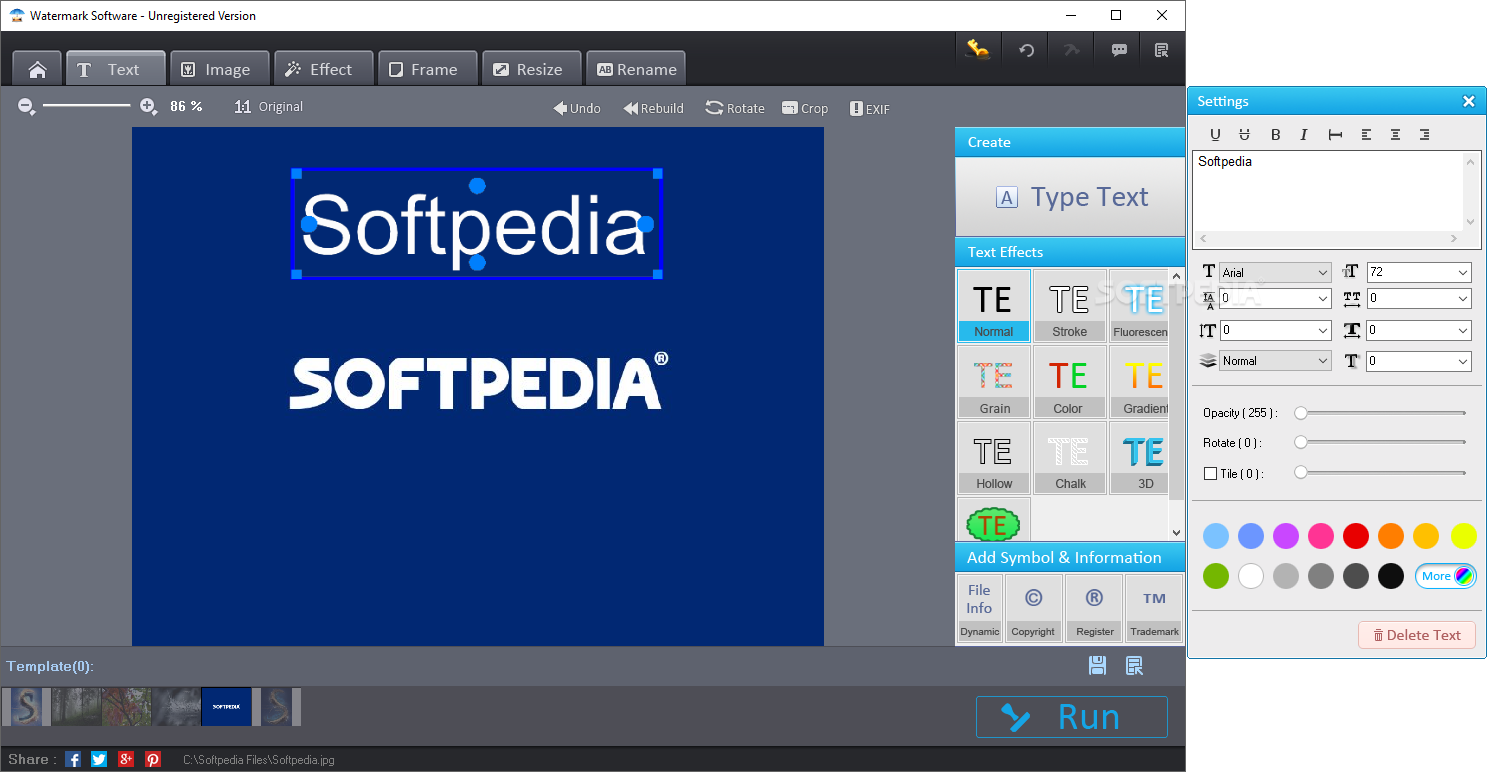Viewport: 1487px width, 772px height.
Task: Select the Normal text effect
Action: (x=993, y=306)
